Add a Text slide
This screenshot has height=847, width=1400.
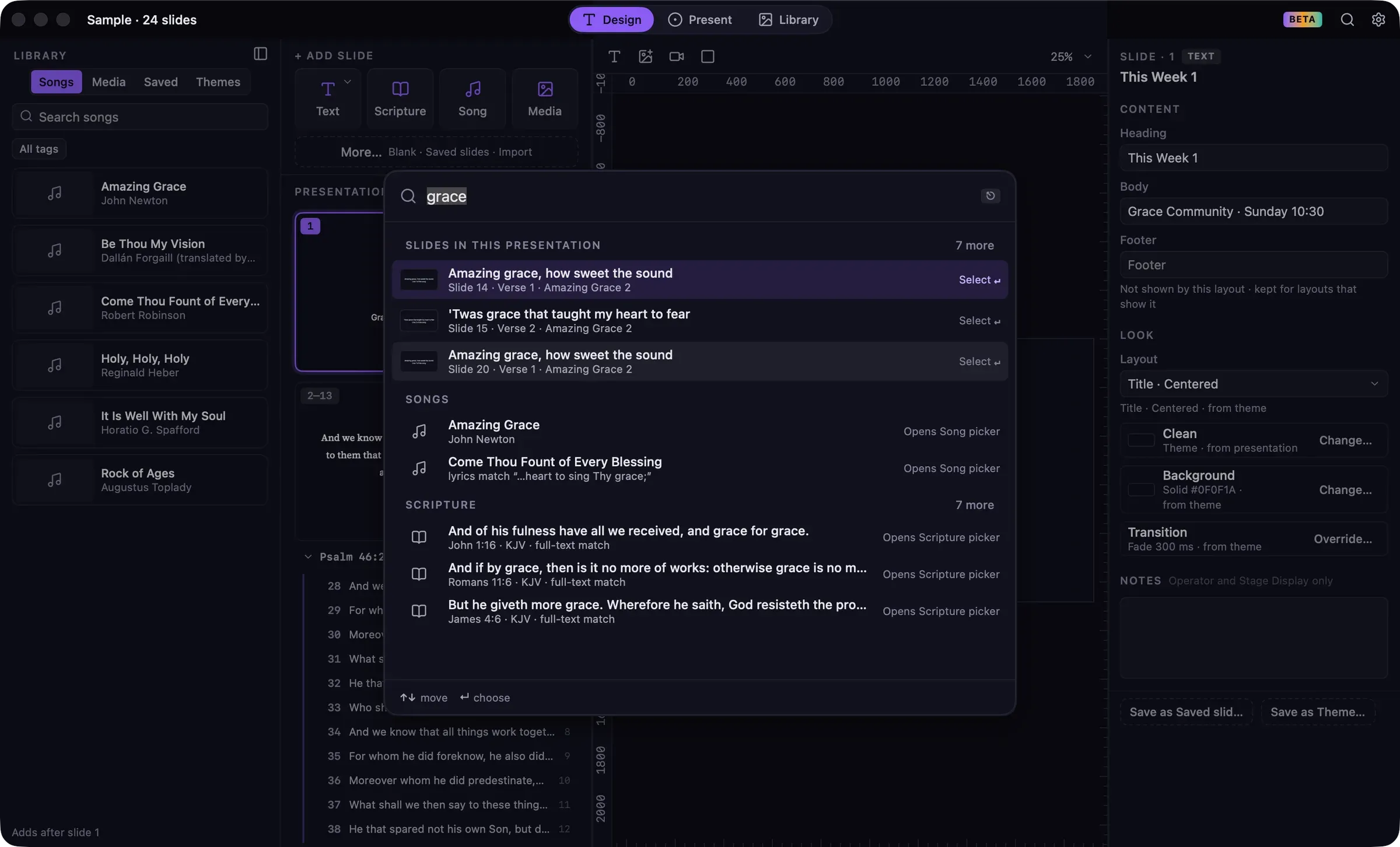[327, 99]
